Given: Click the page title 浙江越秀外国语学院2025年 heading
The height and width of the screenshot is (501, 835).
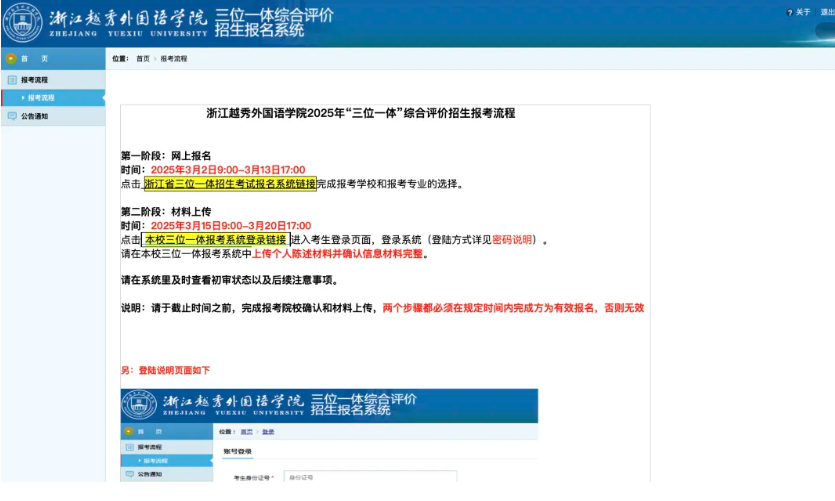Looking at the screenshot, I should [x=361, y=113].
